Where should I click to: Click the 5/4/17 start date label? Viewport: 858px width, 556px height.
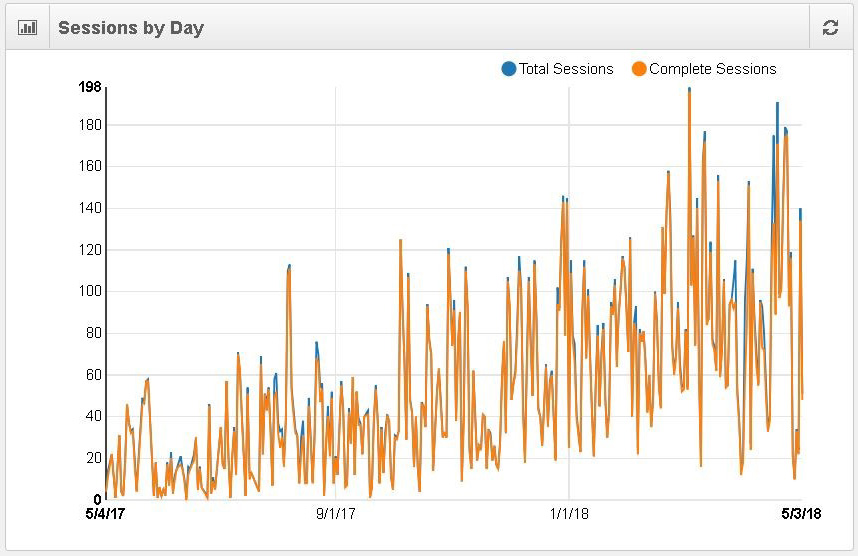coord(106,513)
